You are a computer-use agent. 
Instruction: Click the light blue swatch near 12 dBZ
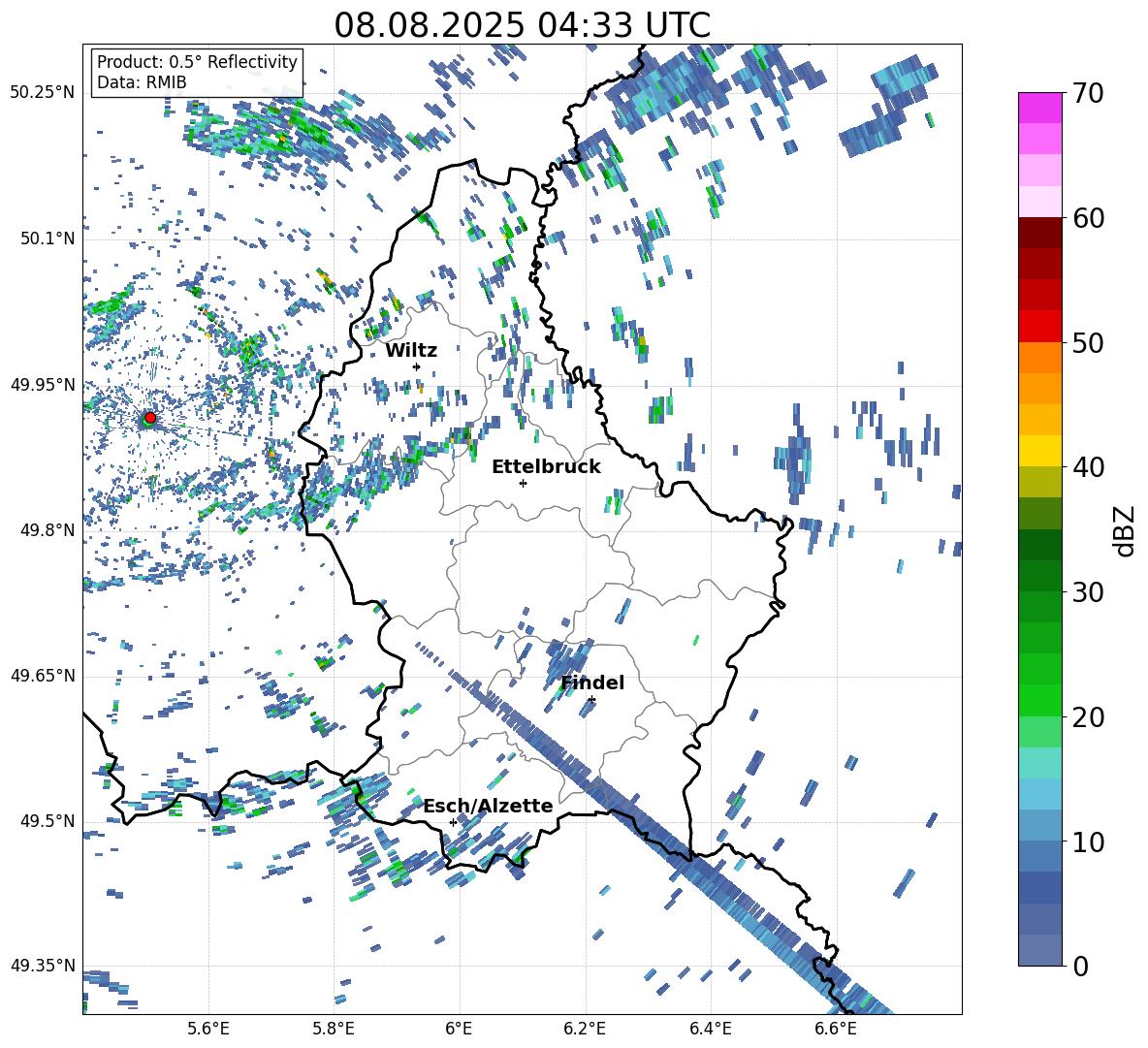coord(1039,794)
